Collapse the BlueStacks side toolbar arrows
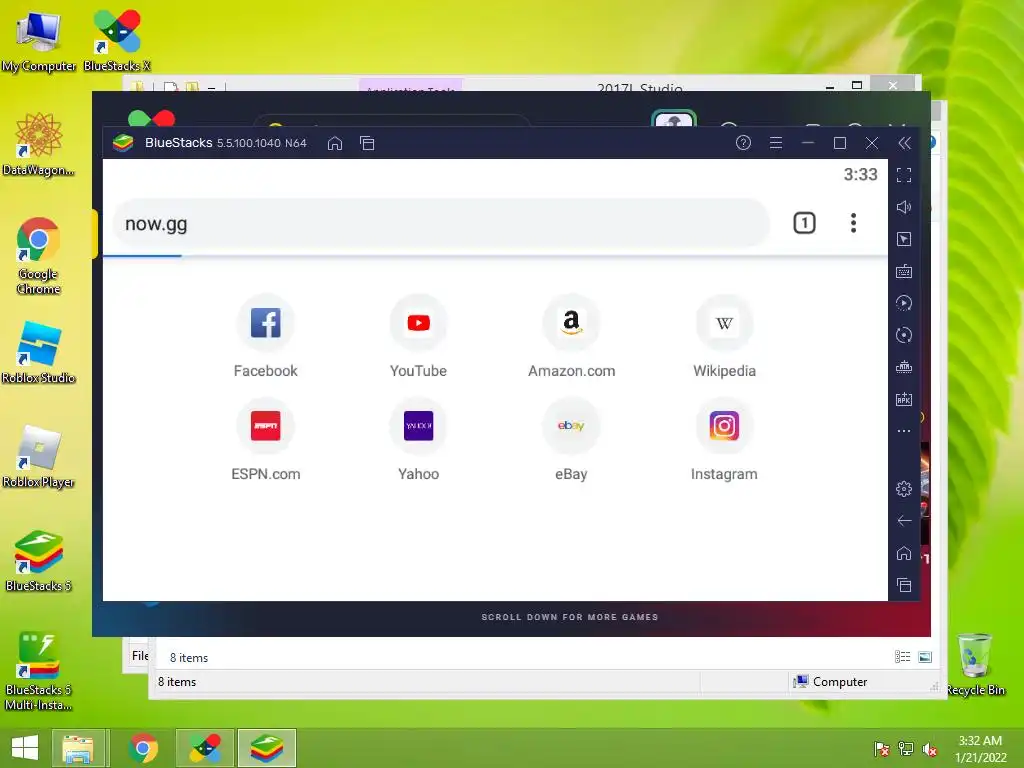The height and width of the screenshot is (768, 1024). [x=904, y=143]
